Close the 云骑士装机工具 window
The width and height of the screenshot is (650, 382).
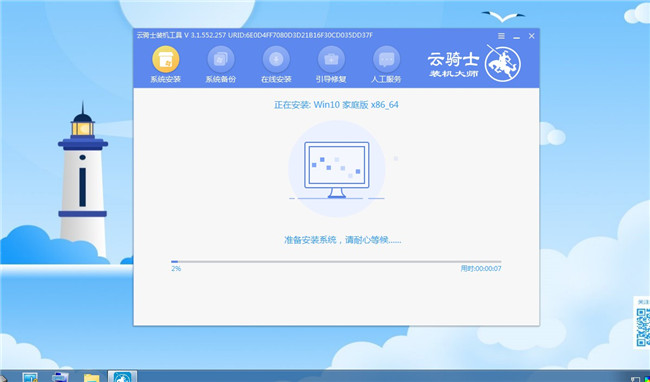[531, 36]
